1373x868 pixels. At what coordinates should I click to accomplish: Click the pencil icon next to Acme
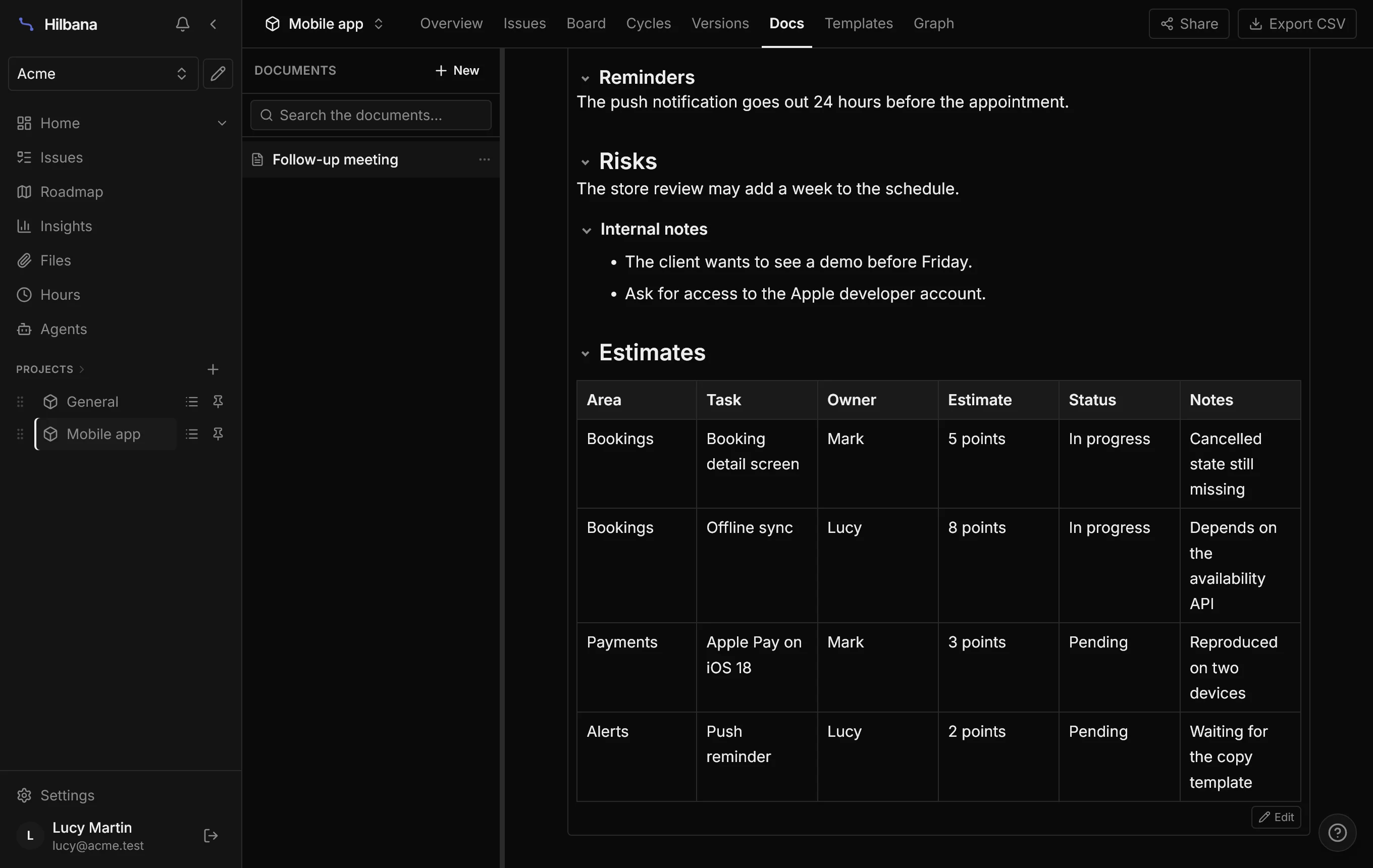click(x=218, y=74)
